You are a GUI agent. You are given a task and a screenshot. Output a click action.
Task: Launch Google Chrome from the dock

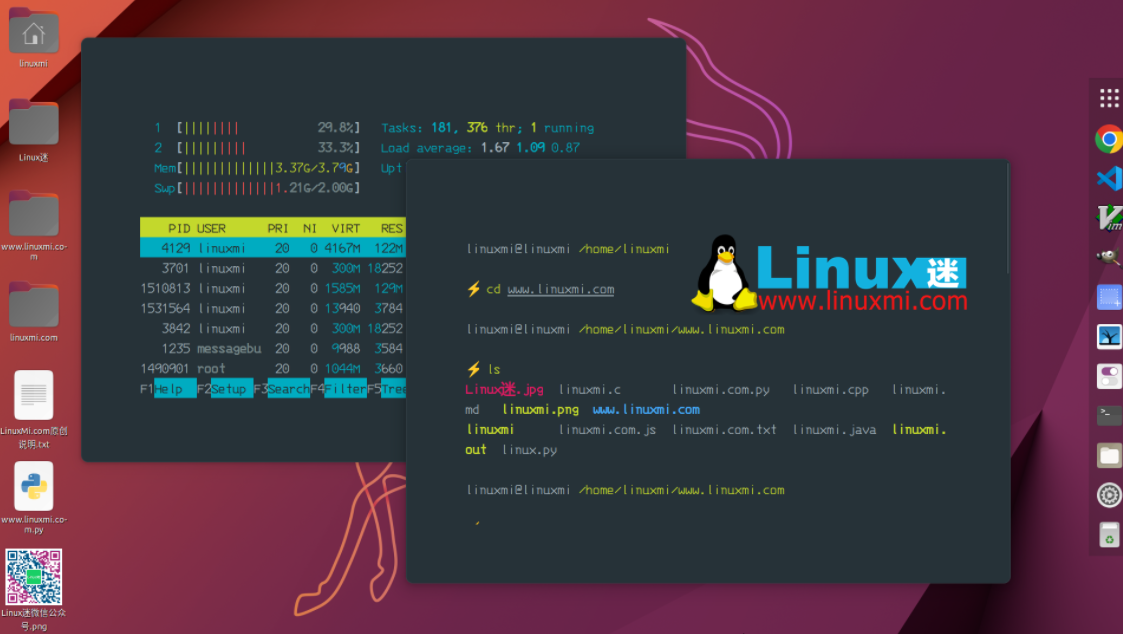1109,138
